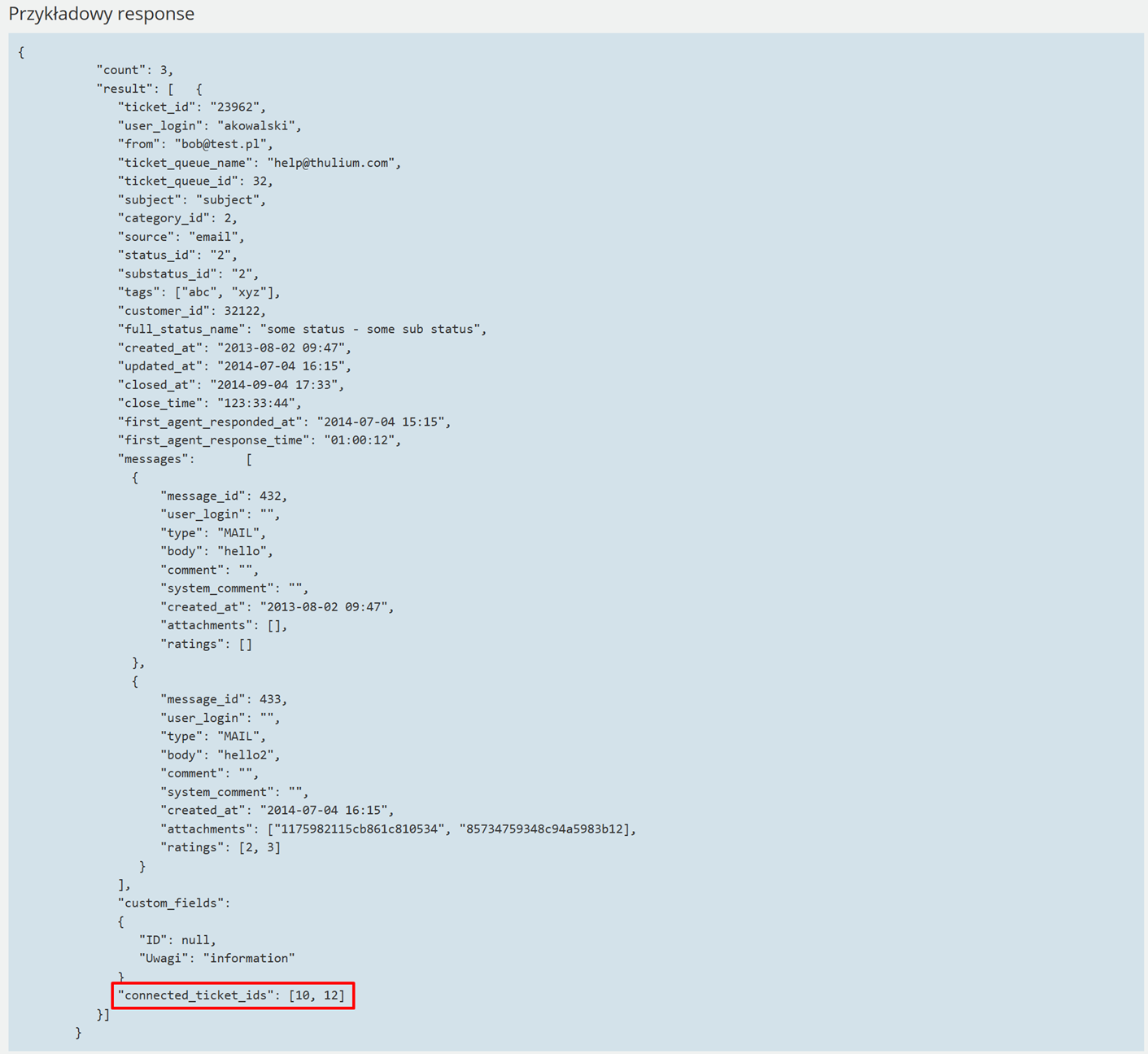The height and width of the screenshot is (1054, 1148).
Task: Select the "body": "hello2" line
Action: pyautogui.click(x=220, y=755)
